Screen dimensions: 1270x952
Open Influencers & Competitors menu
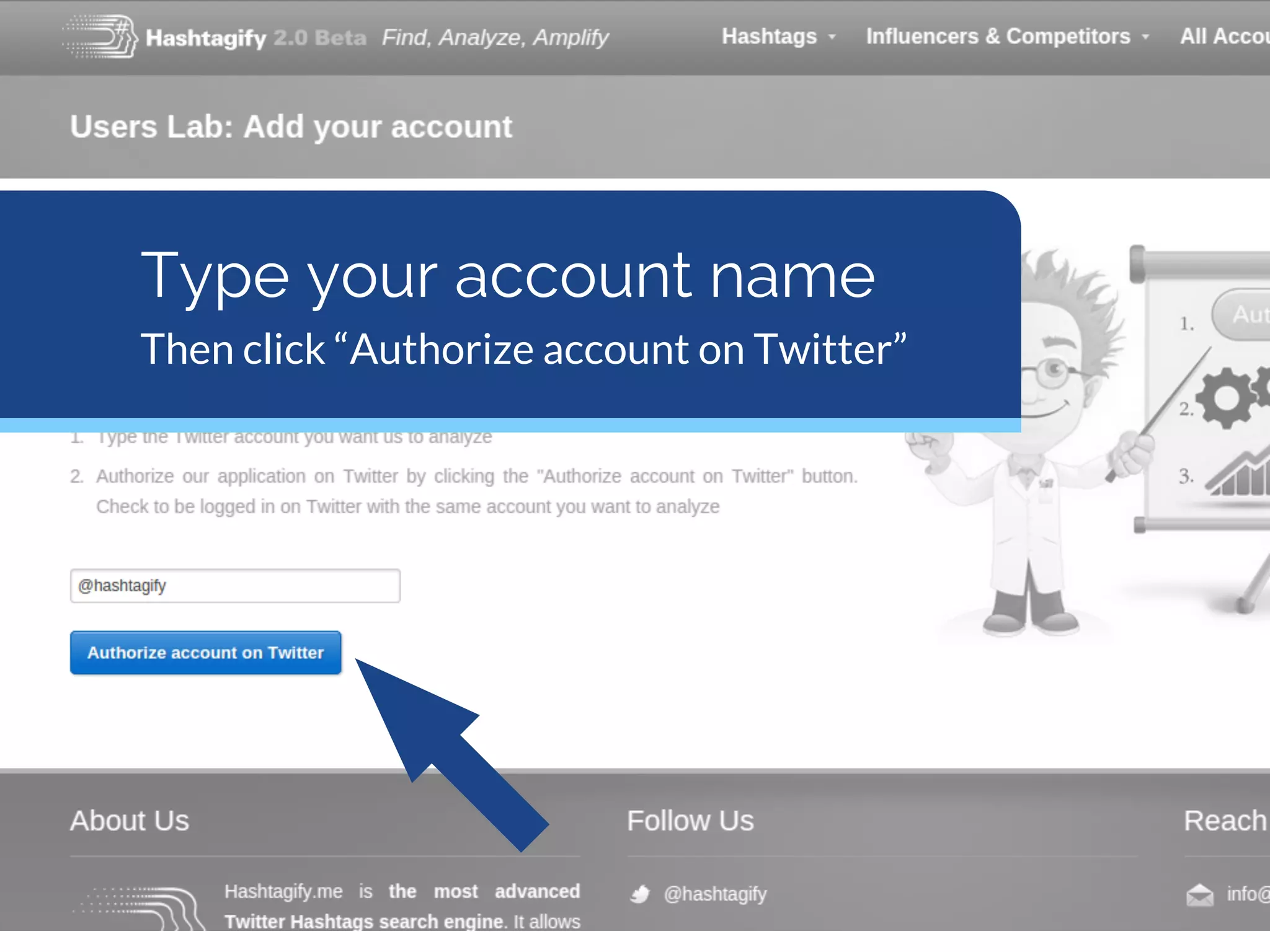coord(998,37)
